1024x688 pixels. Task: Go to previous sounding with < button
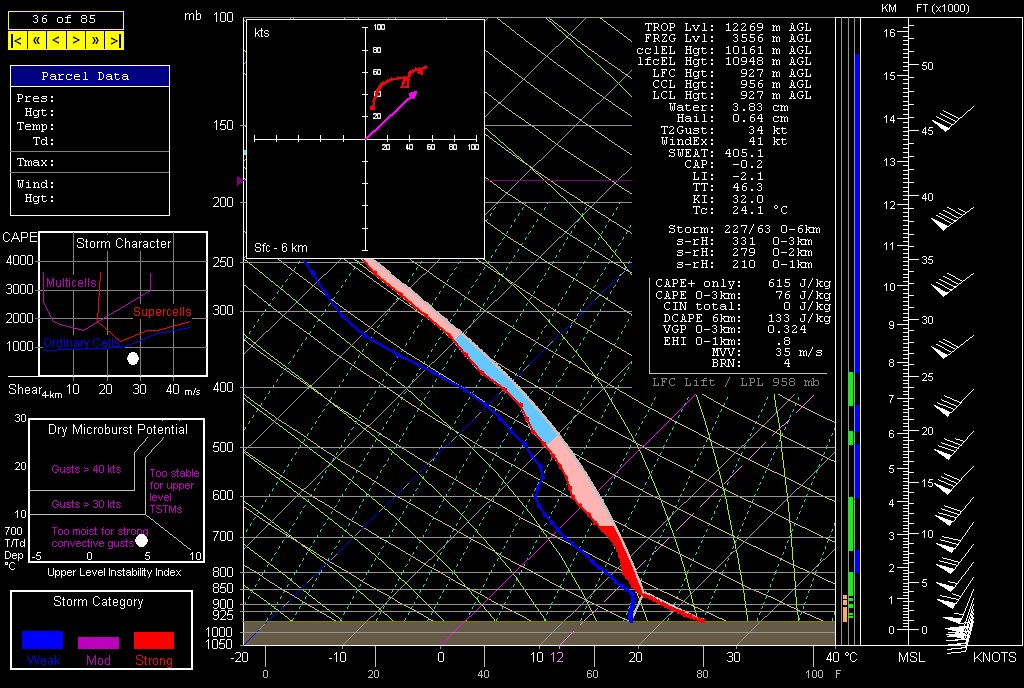click(x=56, y=41)
